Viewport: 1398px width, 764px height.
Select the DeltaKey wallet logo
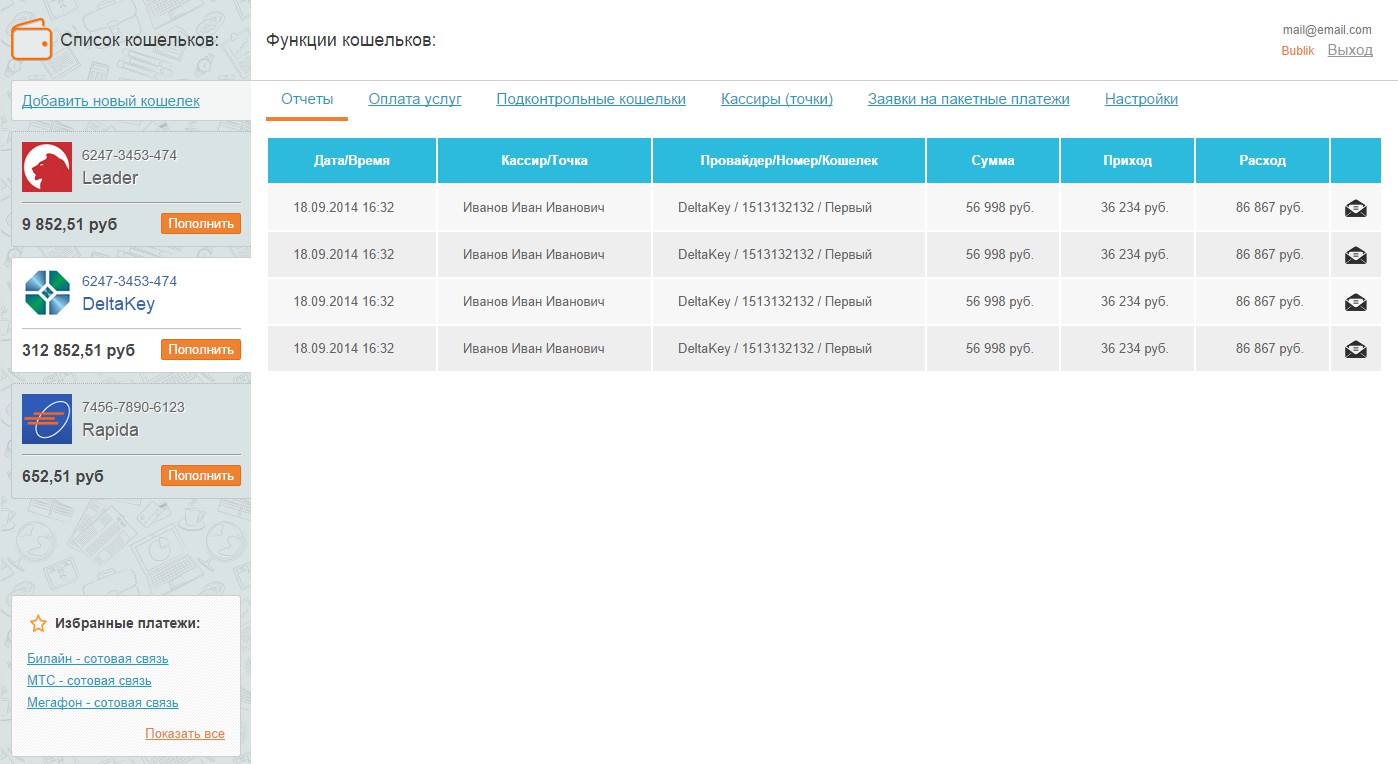47,293
